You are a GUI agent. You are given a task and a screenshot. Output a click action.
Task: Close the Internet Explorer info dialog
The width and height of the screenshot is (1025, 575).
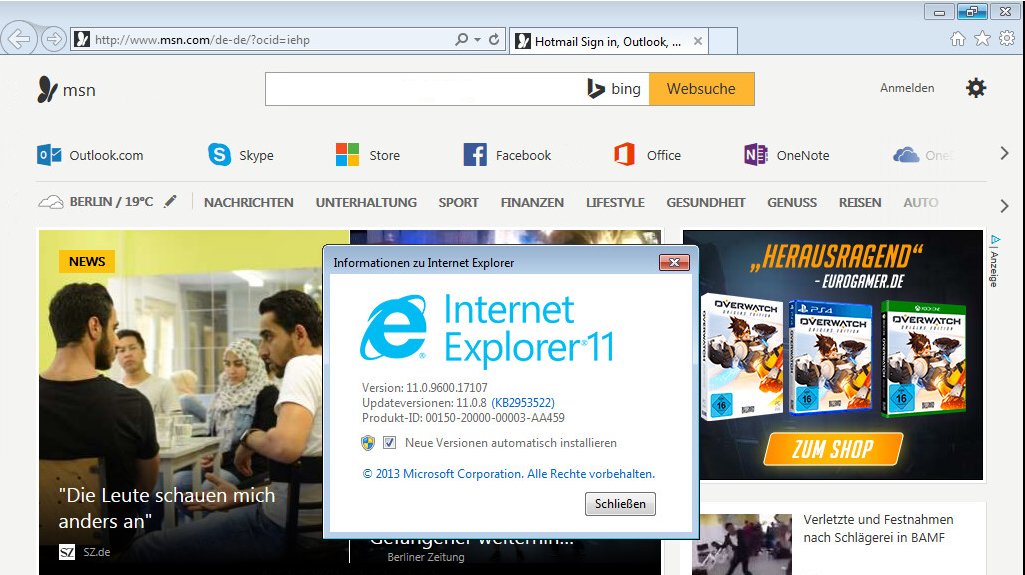pyautogui.click(x=674, y=262)
